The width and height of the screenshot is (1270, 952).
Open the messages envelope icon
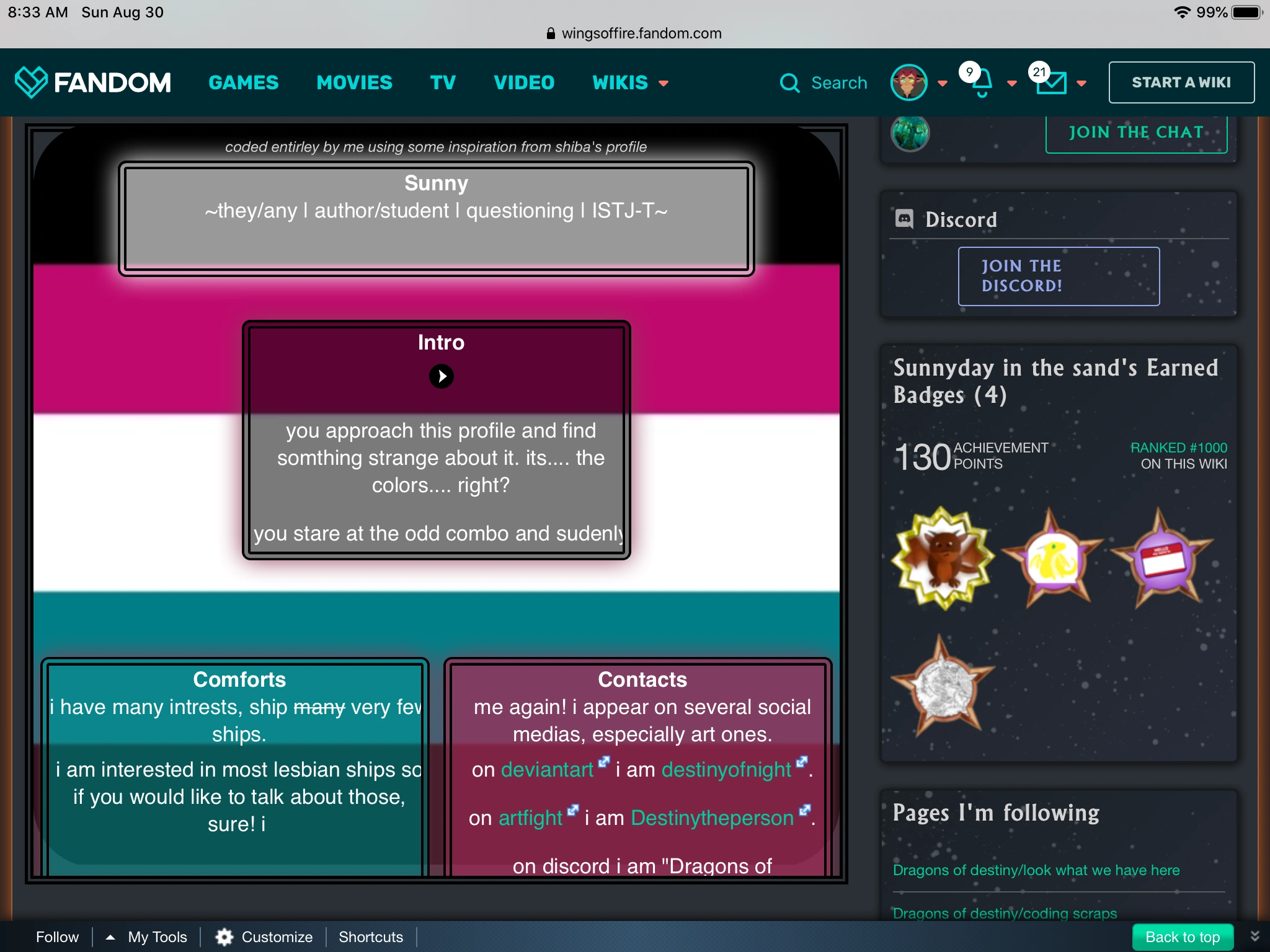click(x=1052, y=84)
